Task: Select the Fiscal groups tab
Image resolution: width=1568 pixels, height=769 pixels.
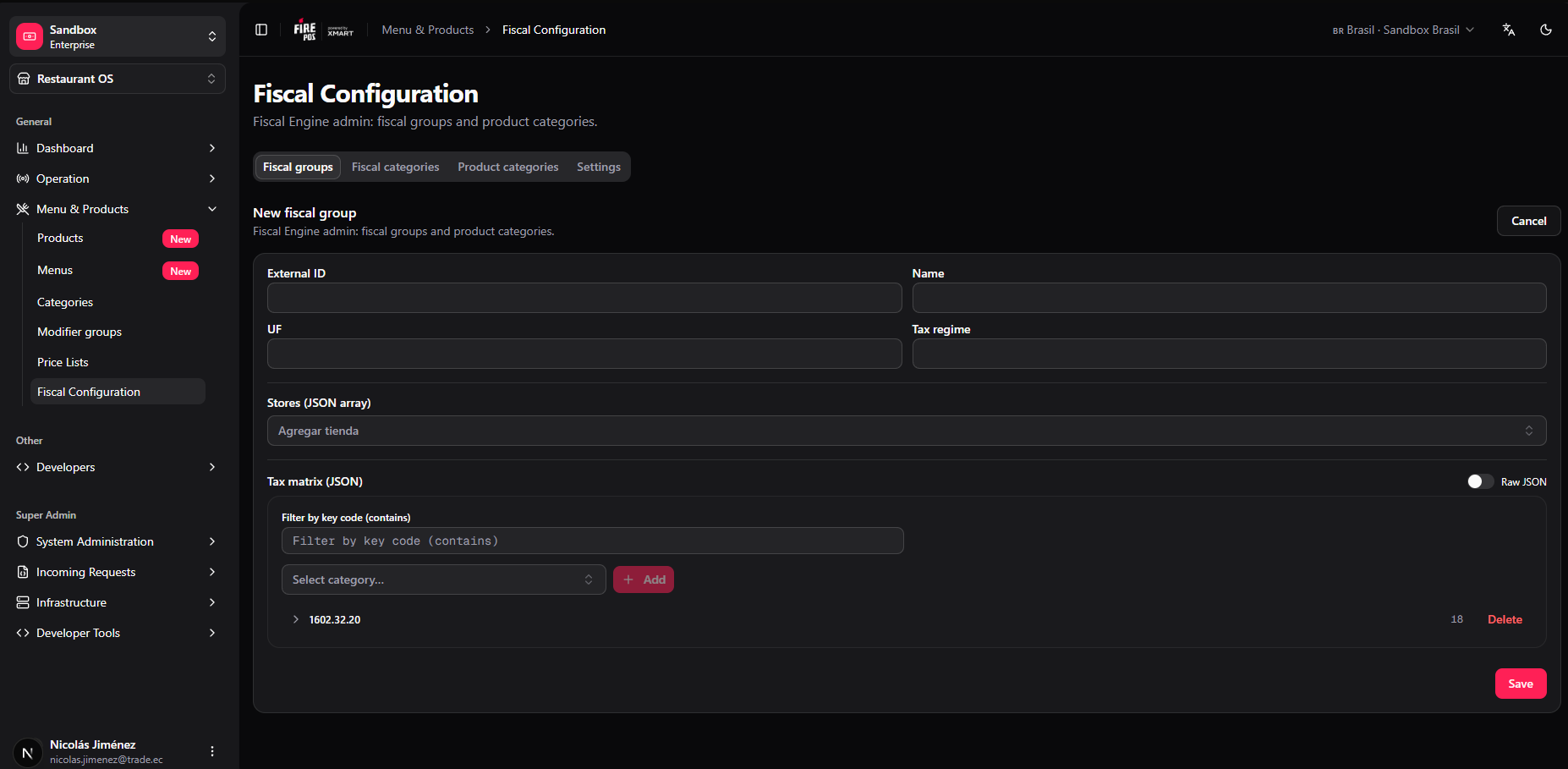Action: click(298, 167)
